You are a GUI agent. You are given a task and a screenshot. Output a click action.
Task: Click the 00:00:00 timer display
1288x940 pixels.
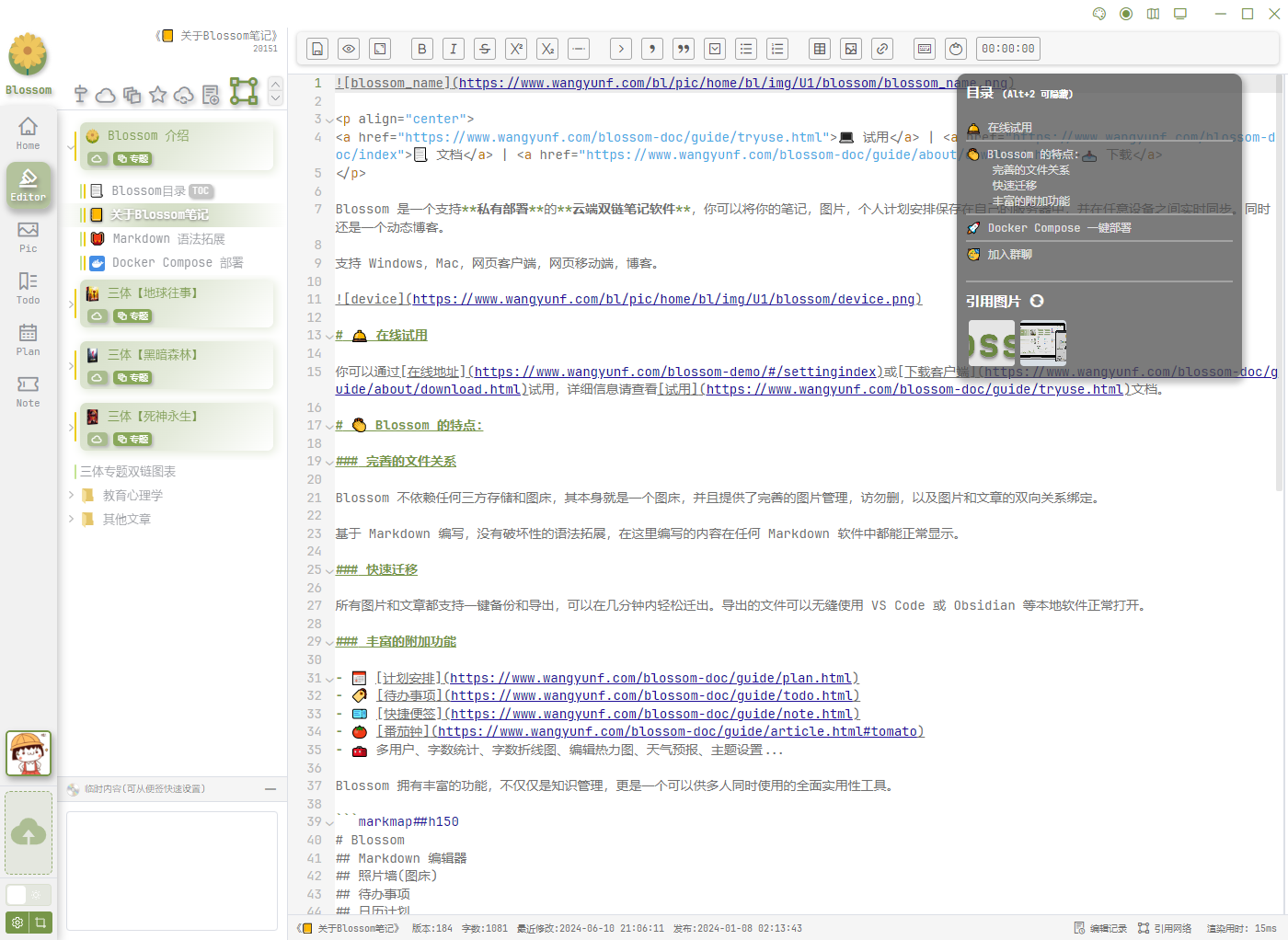pyautogui.click(x=1008, y=49)
